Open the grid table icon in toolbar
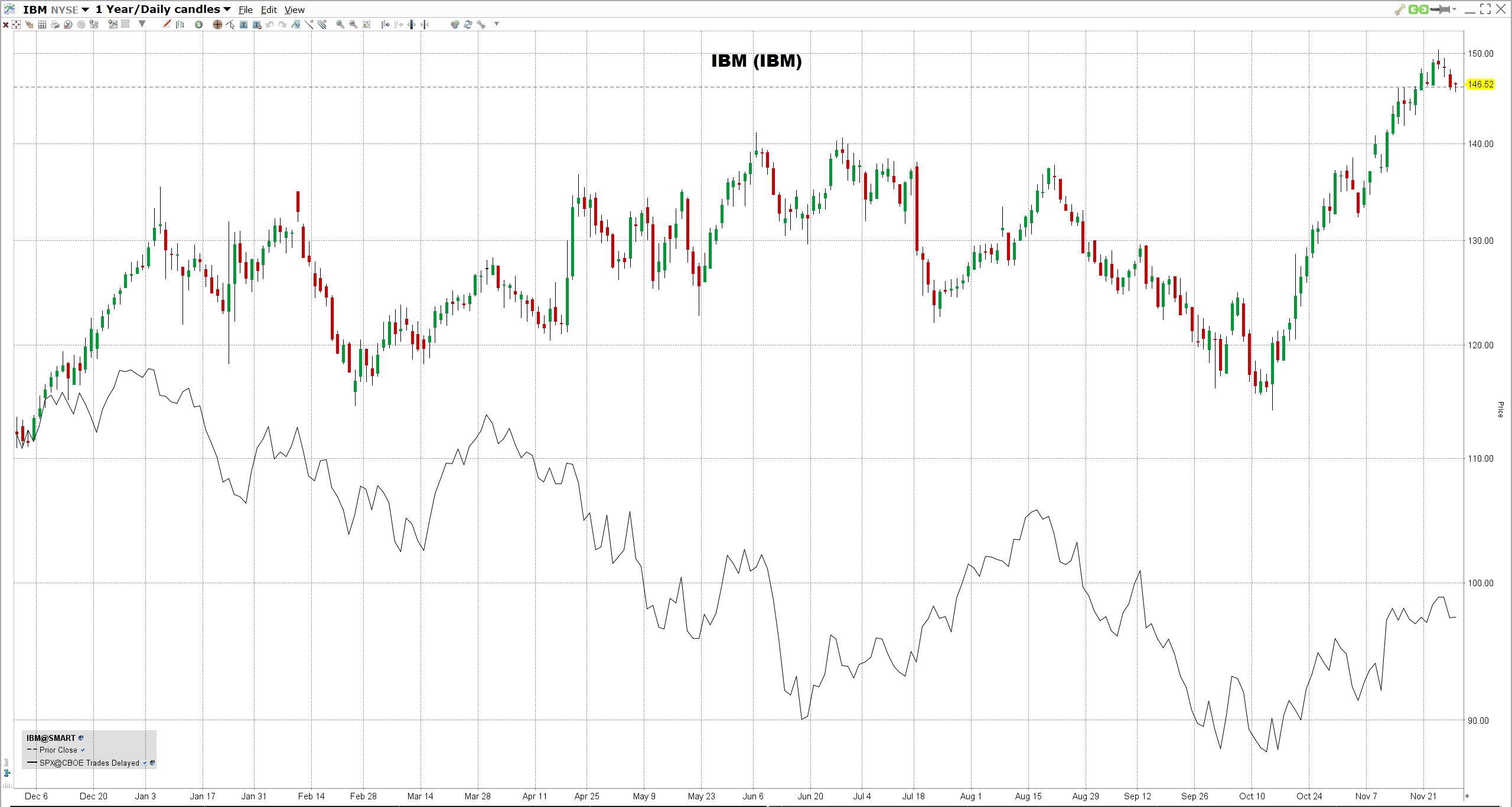Image resolution: width=1512 pixels, height=807 pixels. pos(42,24)
